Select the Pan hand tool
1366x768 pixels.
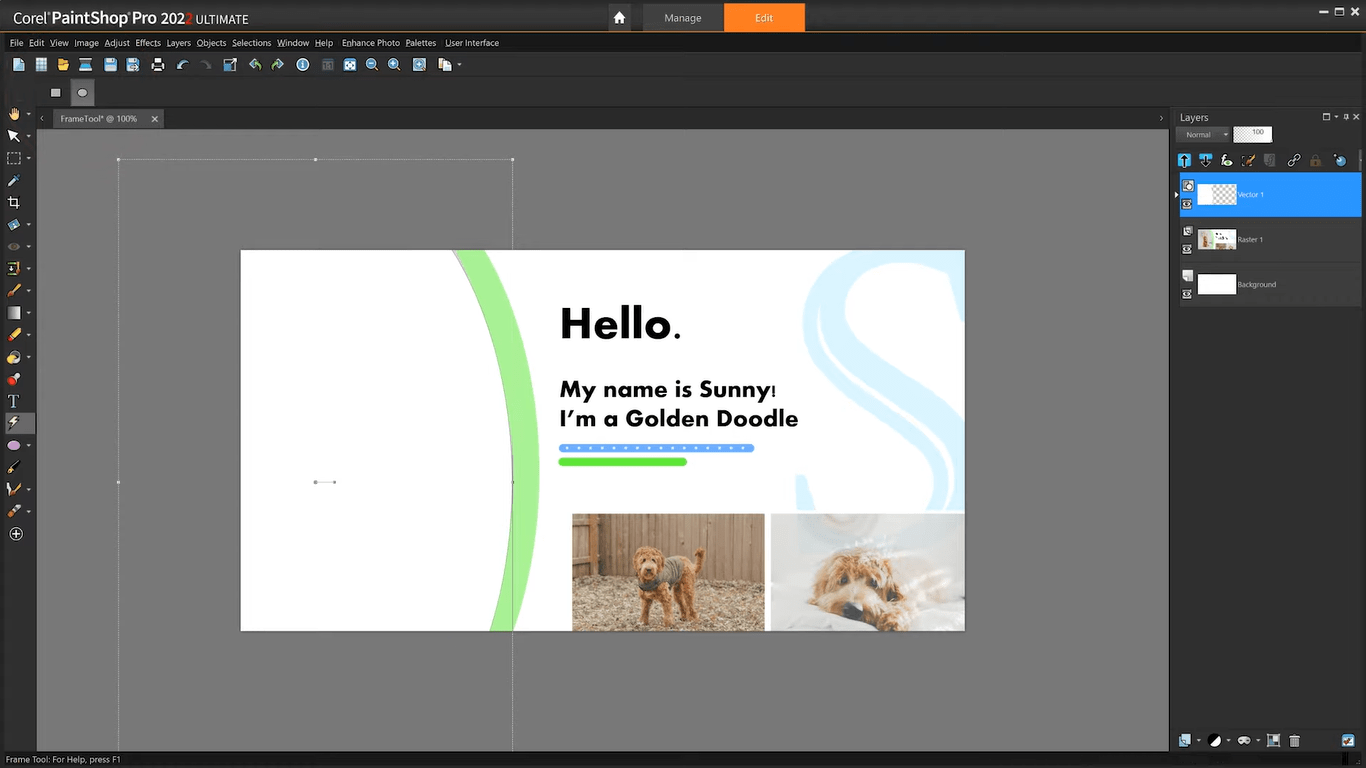click(x=14, y=114)
